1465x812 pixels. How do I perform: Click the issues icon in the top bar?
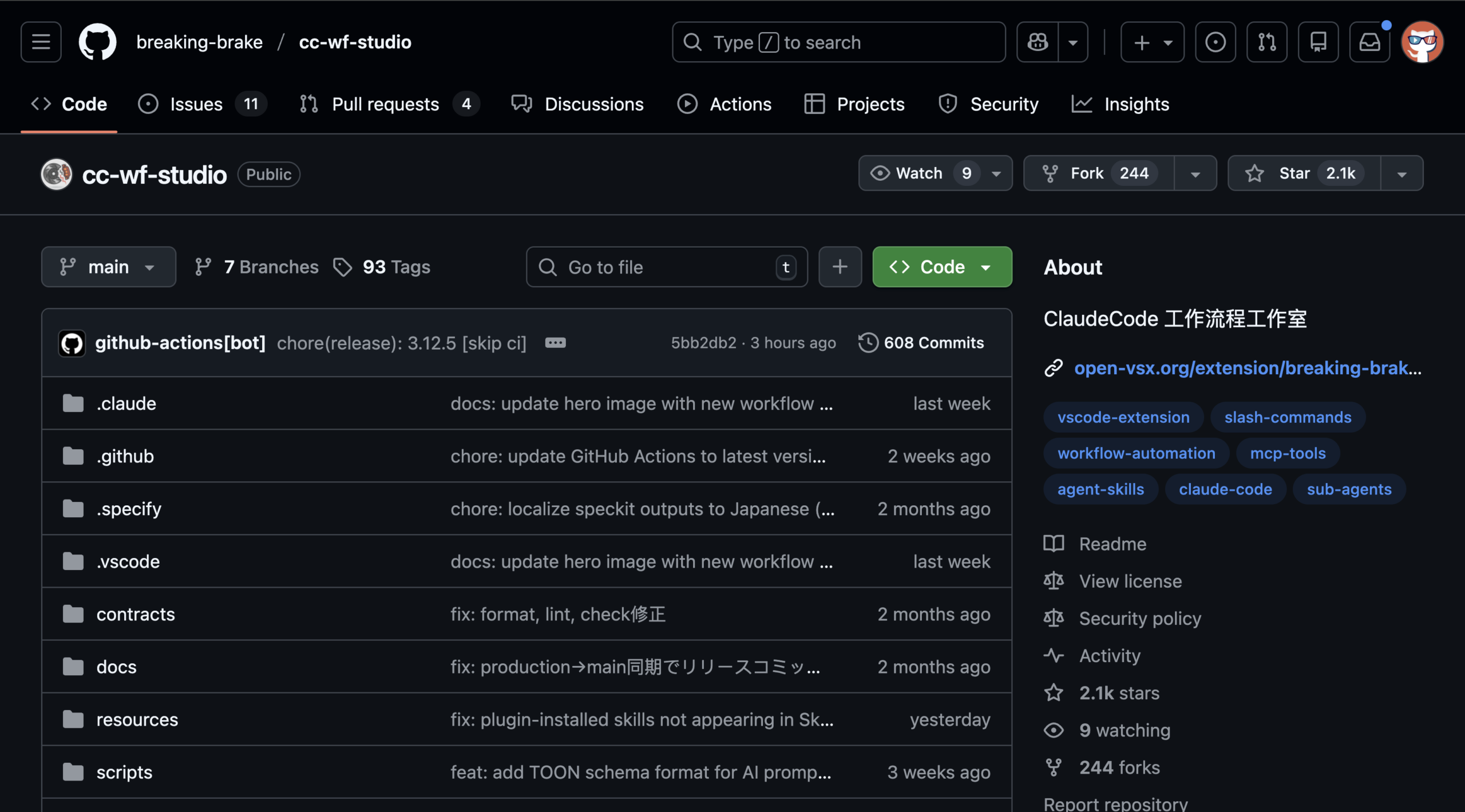[x=1215, y=41]
